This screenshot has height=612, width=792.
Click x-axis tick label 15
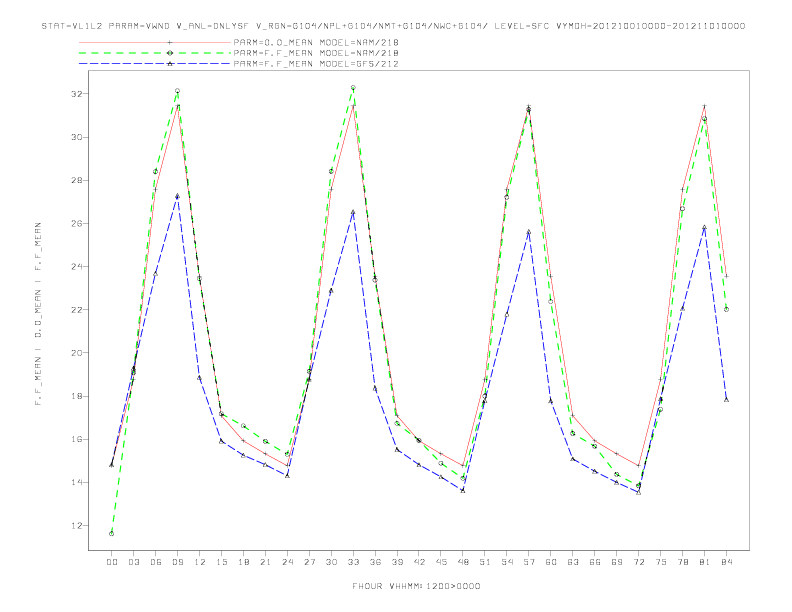click(x=221, y=562)
